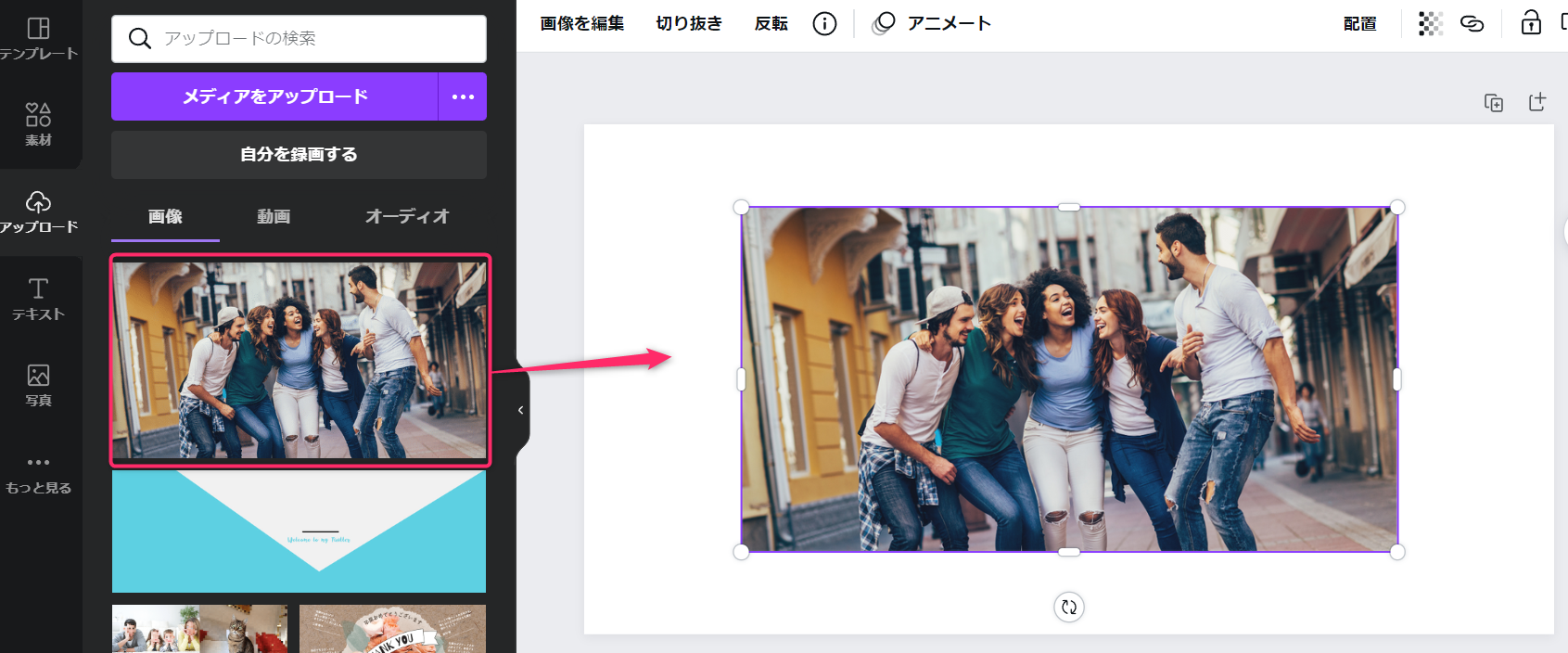Open upload options three-dot menu
The height and width of the screenshot is (653, 1568).
463,96
